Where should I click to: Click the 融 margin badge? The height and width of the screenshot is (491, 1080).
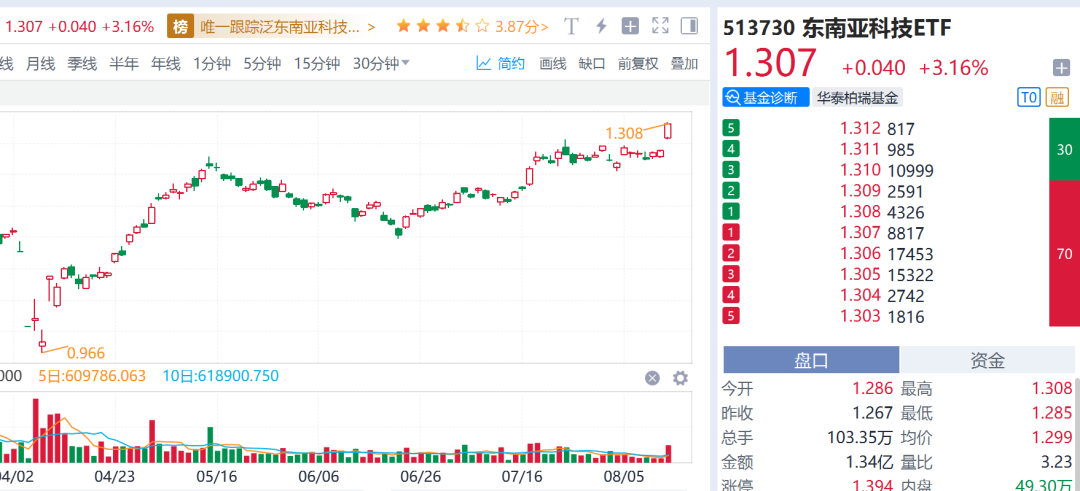[x=1057, y=98]
